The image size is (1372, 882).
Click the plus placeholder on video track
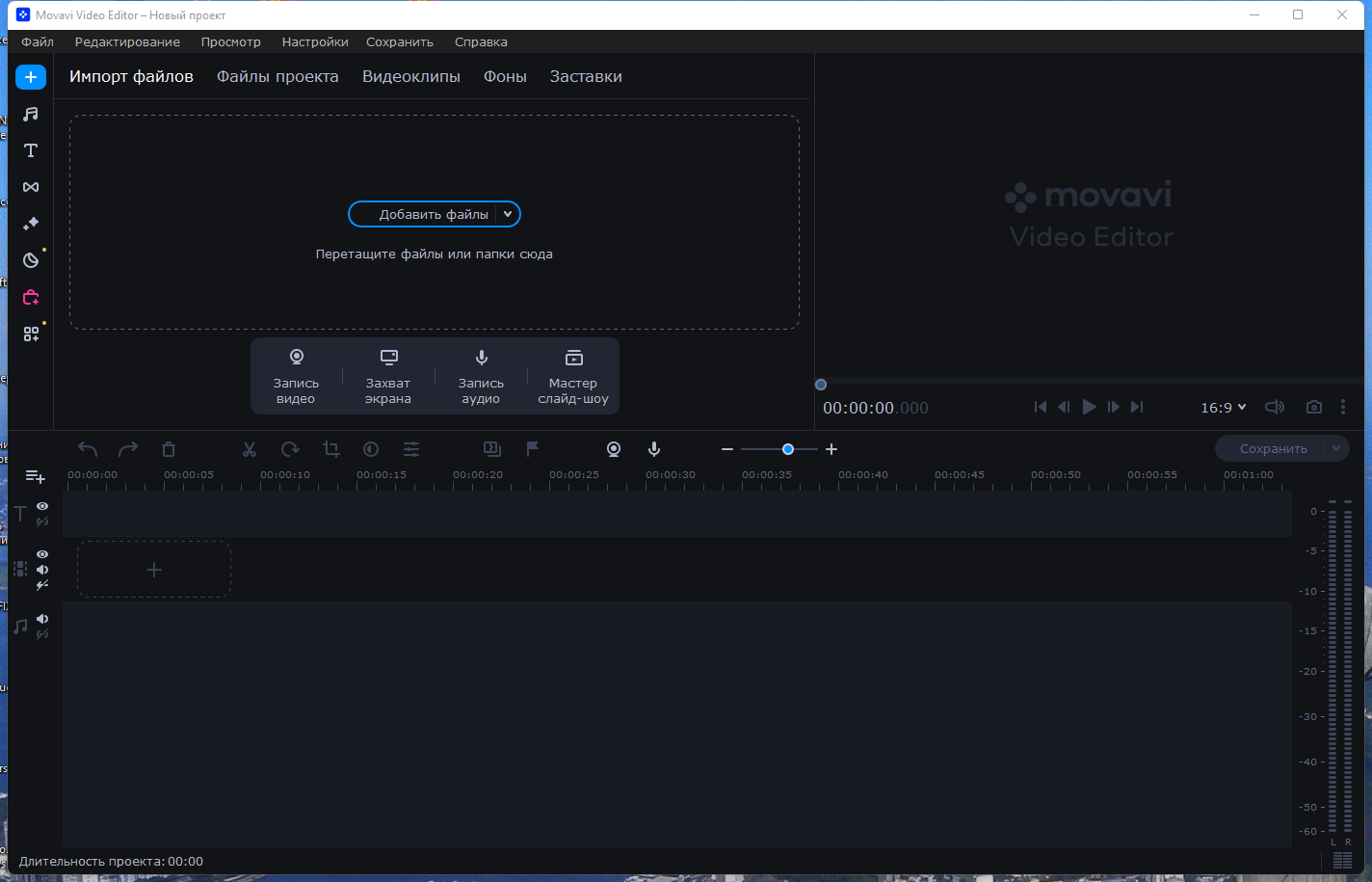154,570
